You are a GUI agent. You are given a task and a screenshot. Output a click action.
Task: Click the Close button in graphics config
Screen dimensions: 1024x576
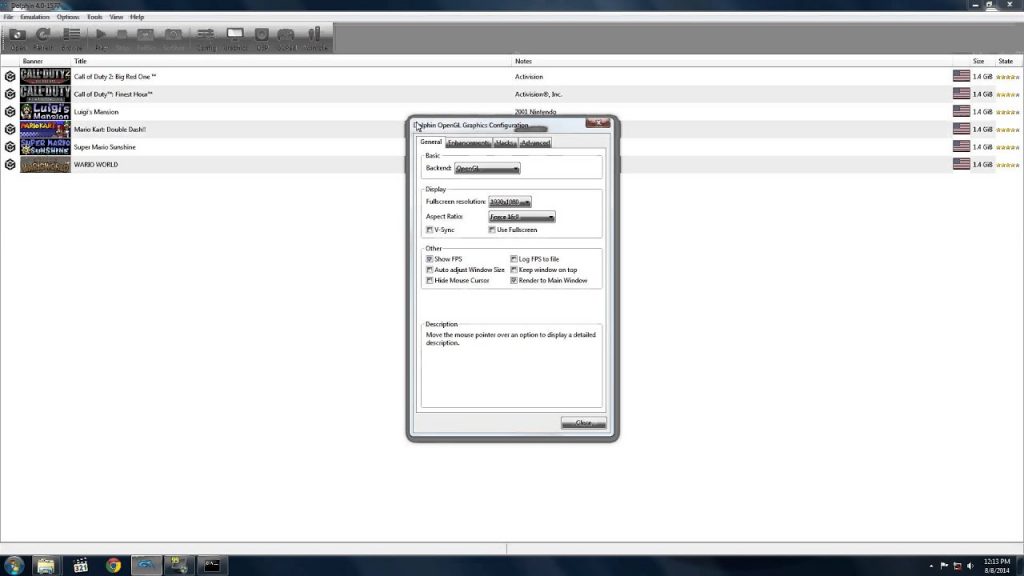coord(583,422)
